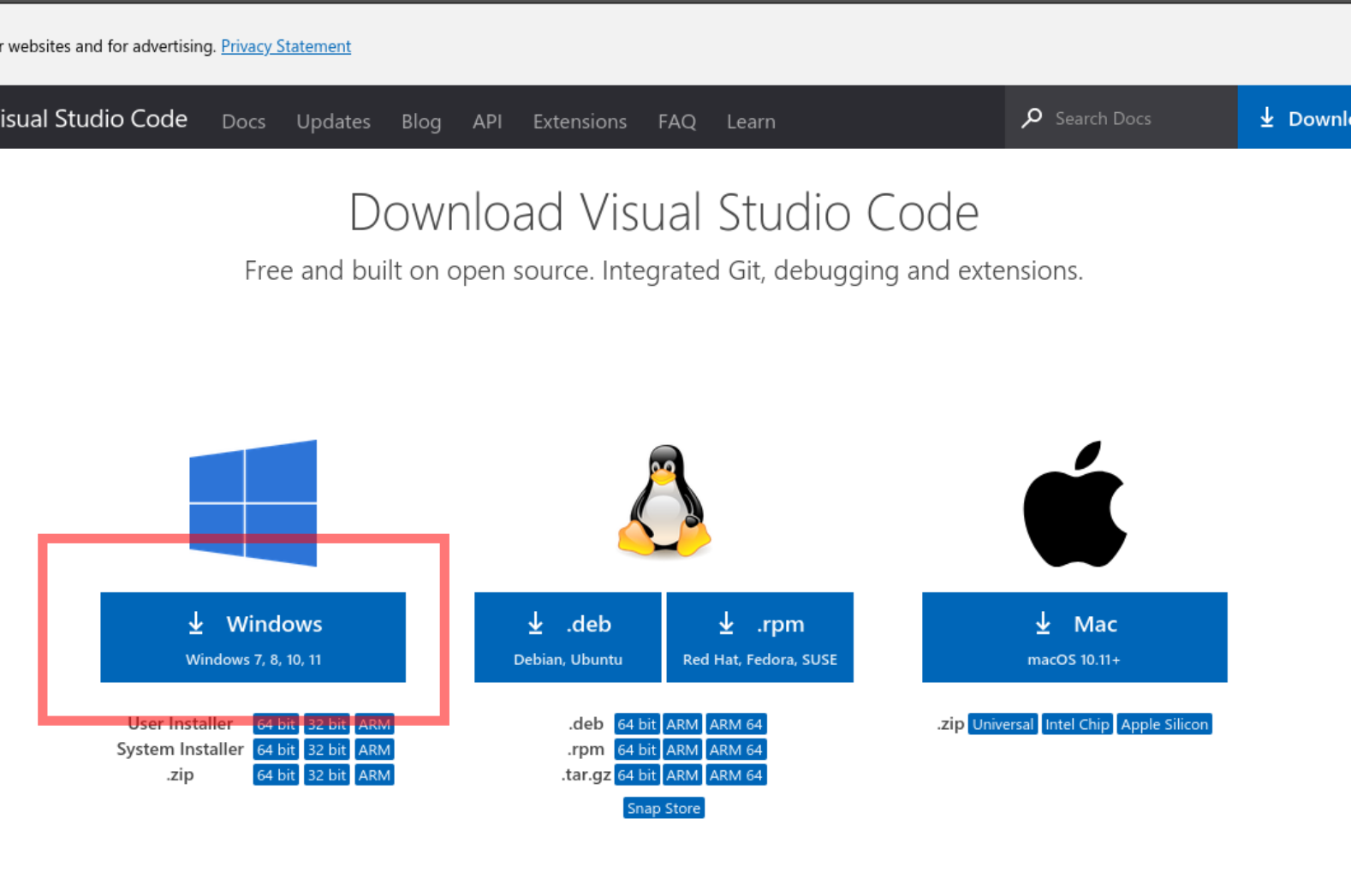Viewport: 1351px width, 896px height.
Task: Download Linux .deb ARM
Action: (x=682, y=724)
